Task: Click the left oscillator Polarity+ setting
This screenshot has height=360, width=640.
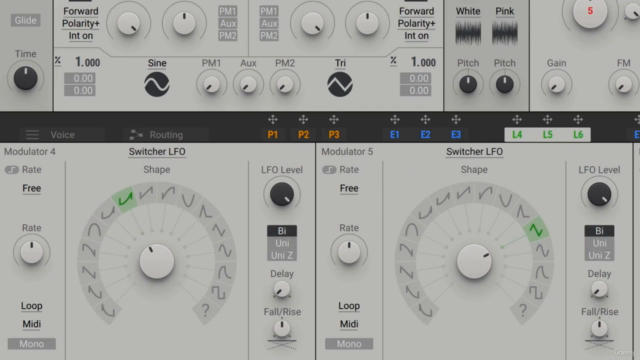Action: coord(81,23)
